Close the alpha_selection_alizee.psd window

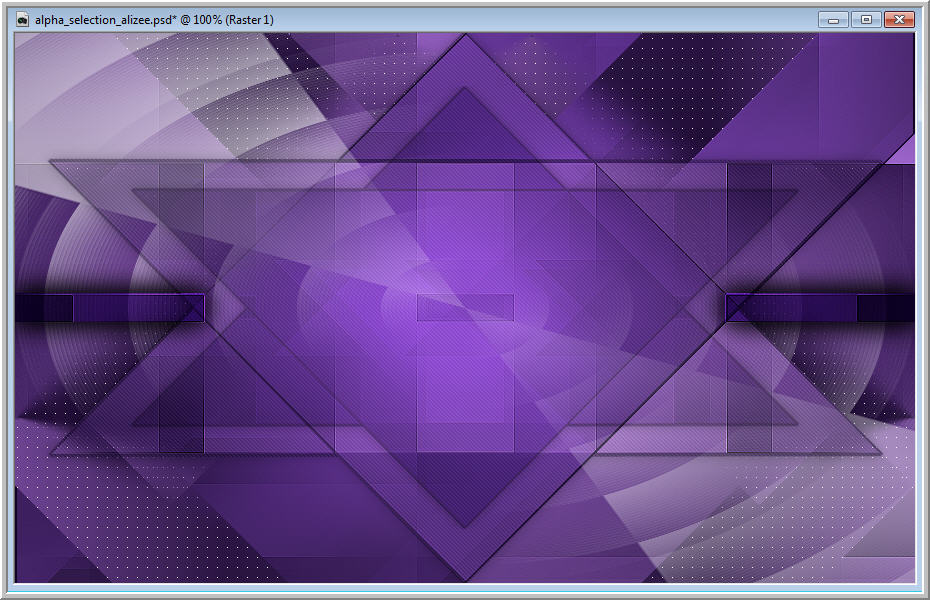pyautogui.click(x=899, y=20)
